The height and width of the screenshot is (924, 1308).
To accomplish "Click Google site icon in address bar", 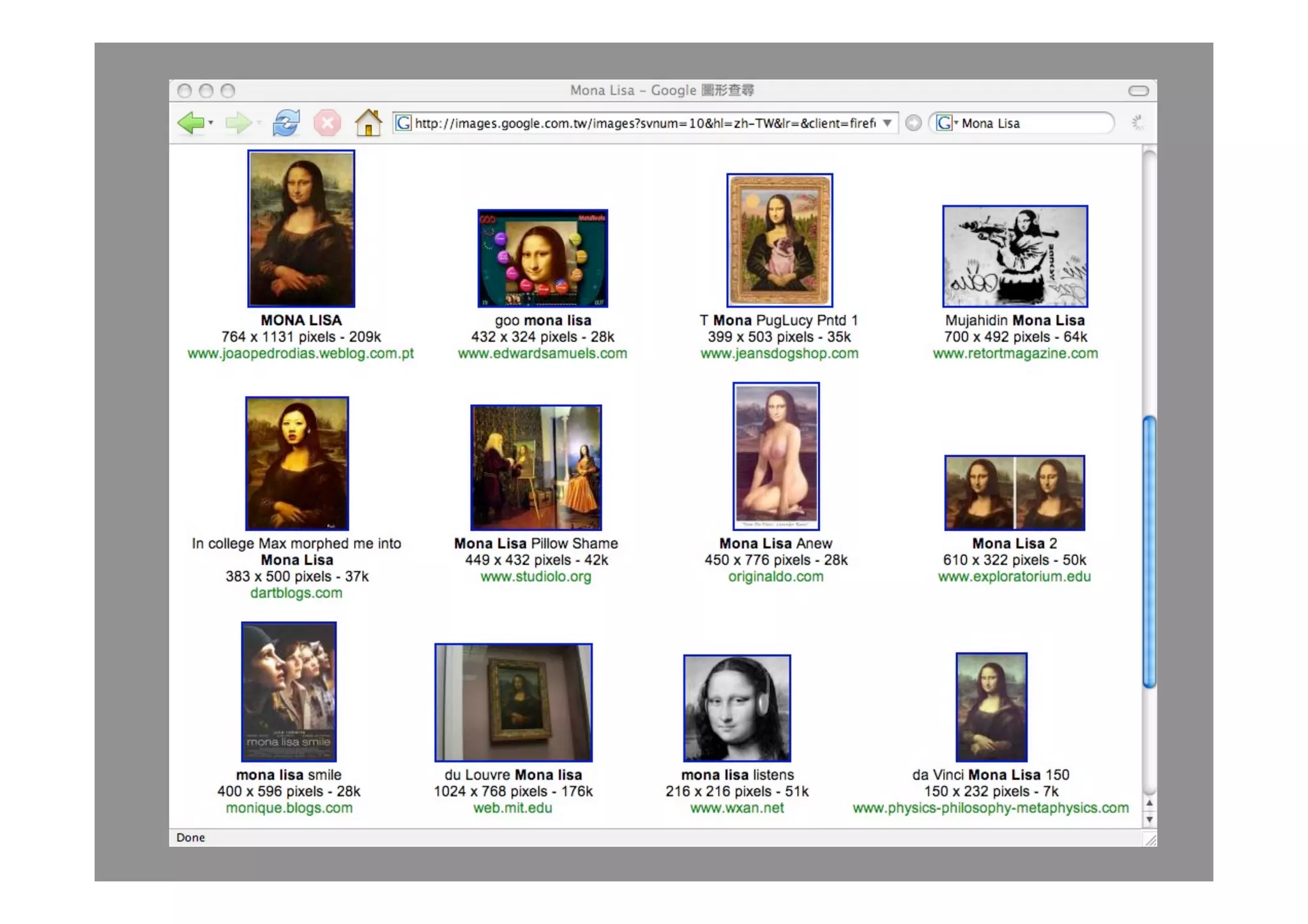I will [404, 123].
